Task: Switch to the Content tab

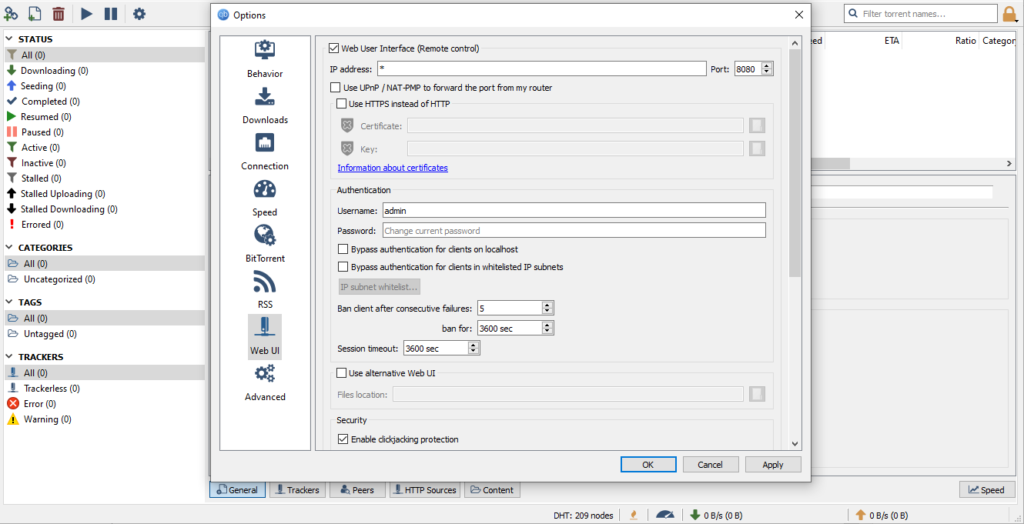Action: pos(492,489)
